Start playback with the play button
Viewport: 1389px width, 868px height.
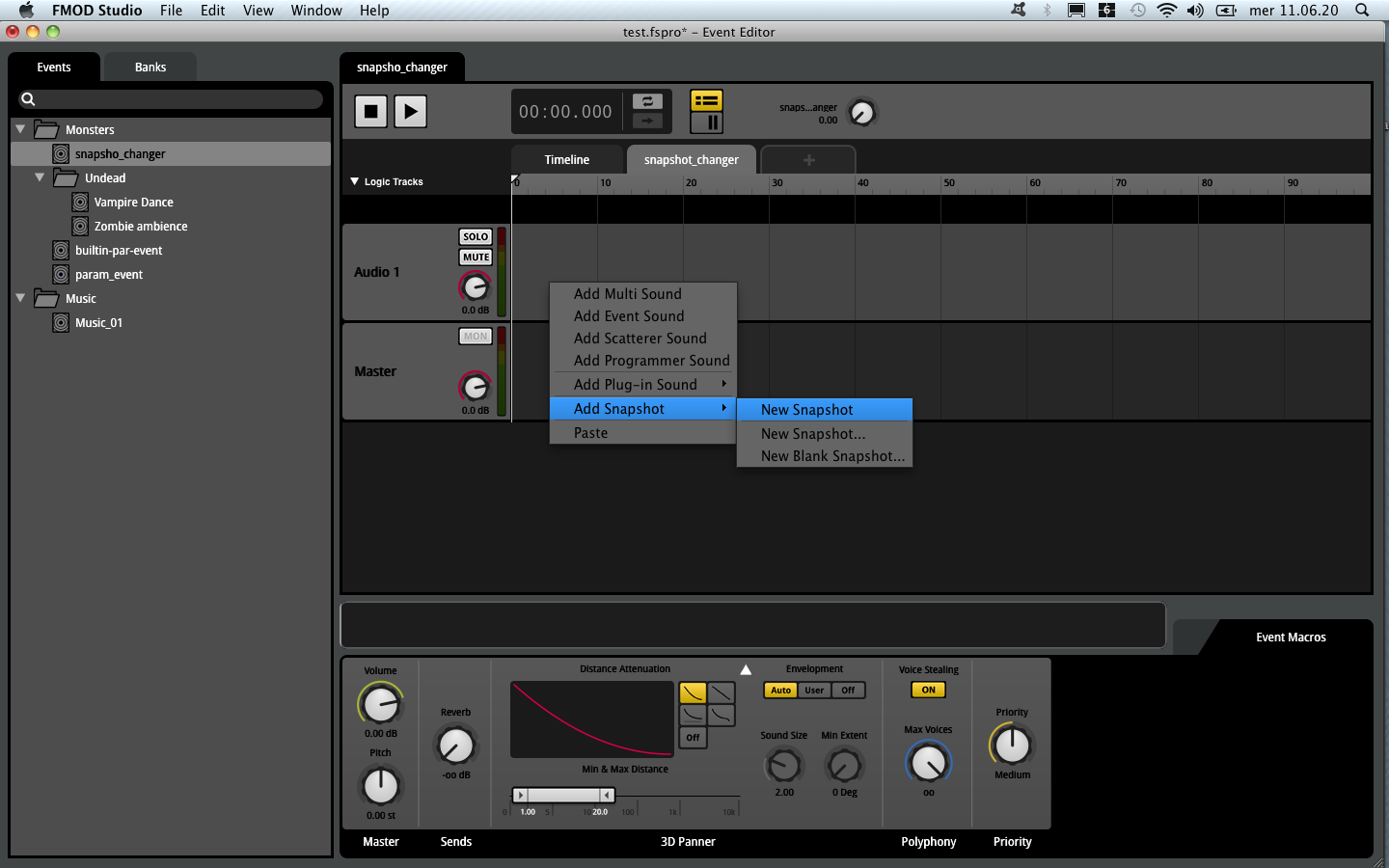[411, 112]
